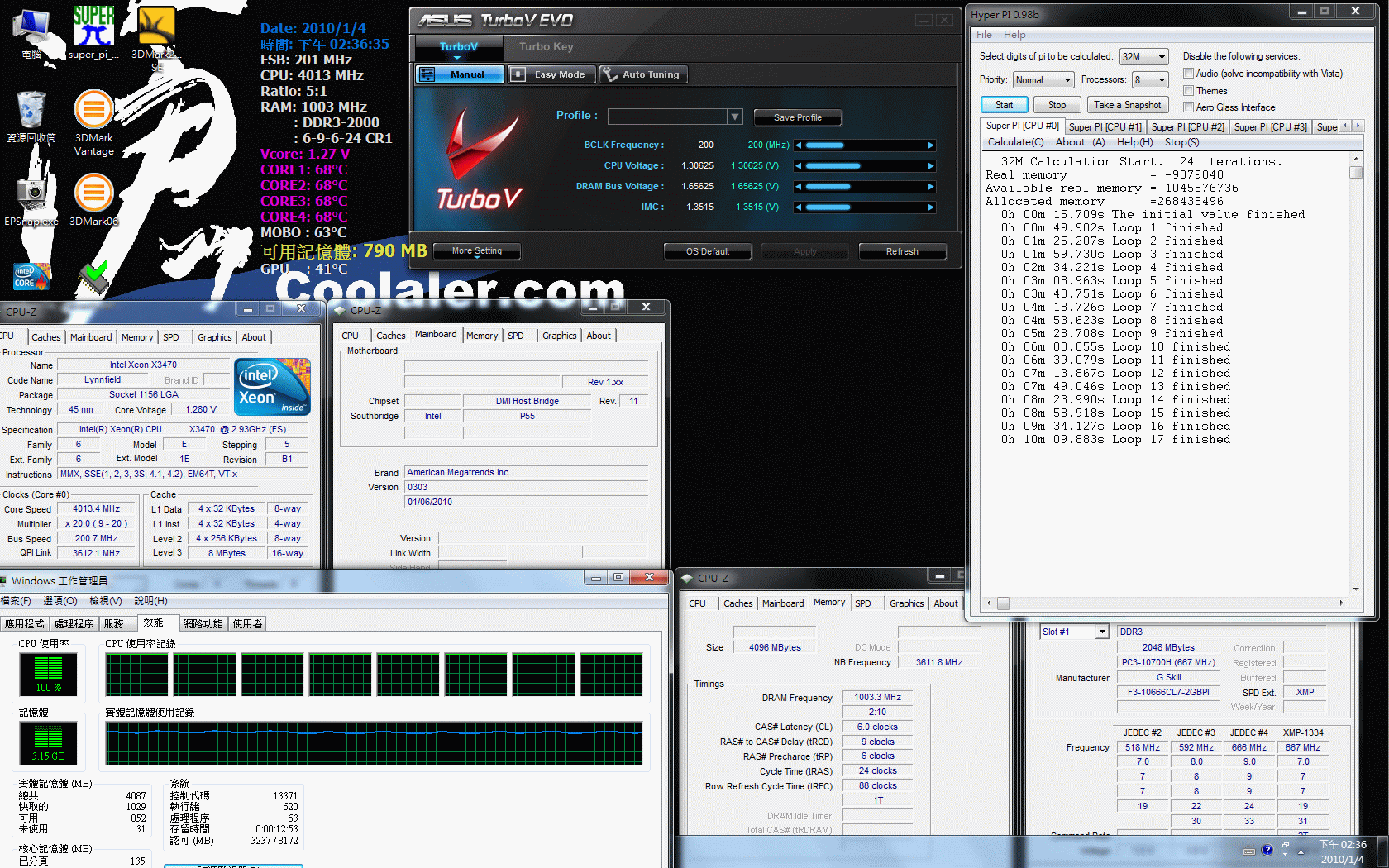The width and height of the screenshot is (1389, 868).
Task: Click Refresh in TurboV EVO
Action: coord(902,252)
